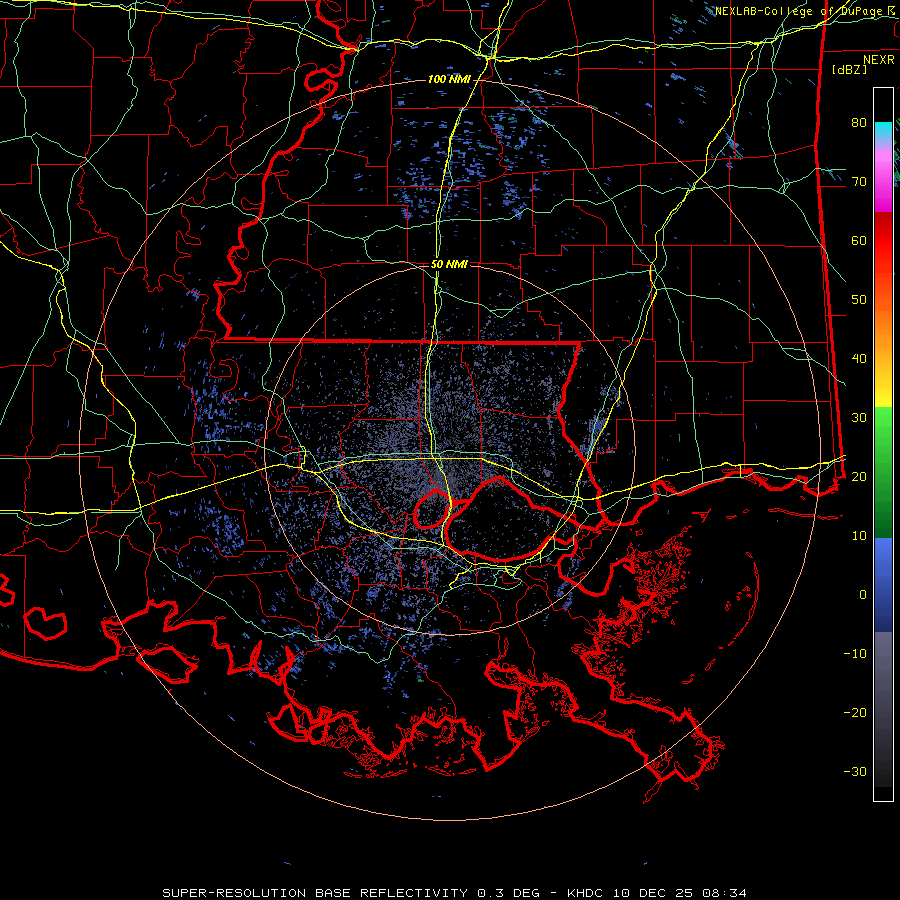The width and height of the screenshot is (900, 900).
Task: Click the 100 NMI range ring label
Action: [x=449, y=79]
